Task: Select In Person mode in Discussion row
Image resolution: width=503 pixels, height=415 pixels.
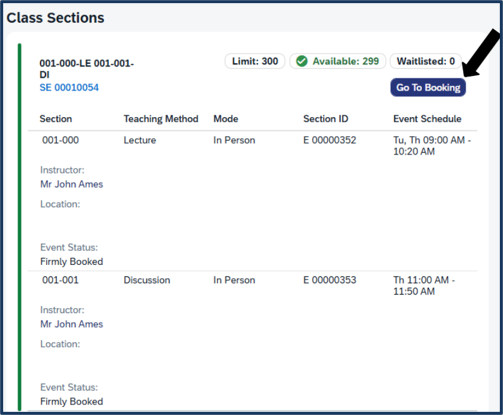Action: (x=234, y=280)
